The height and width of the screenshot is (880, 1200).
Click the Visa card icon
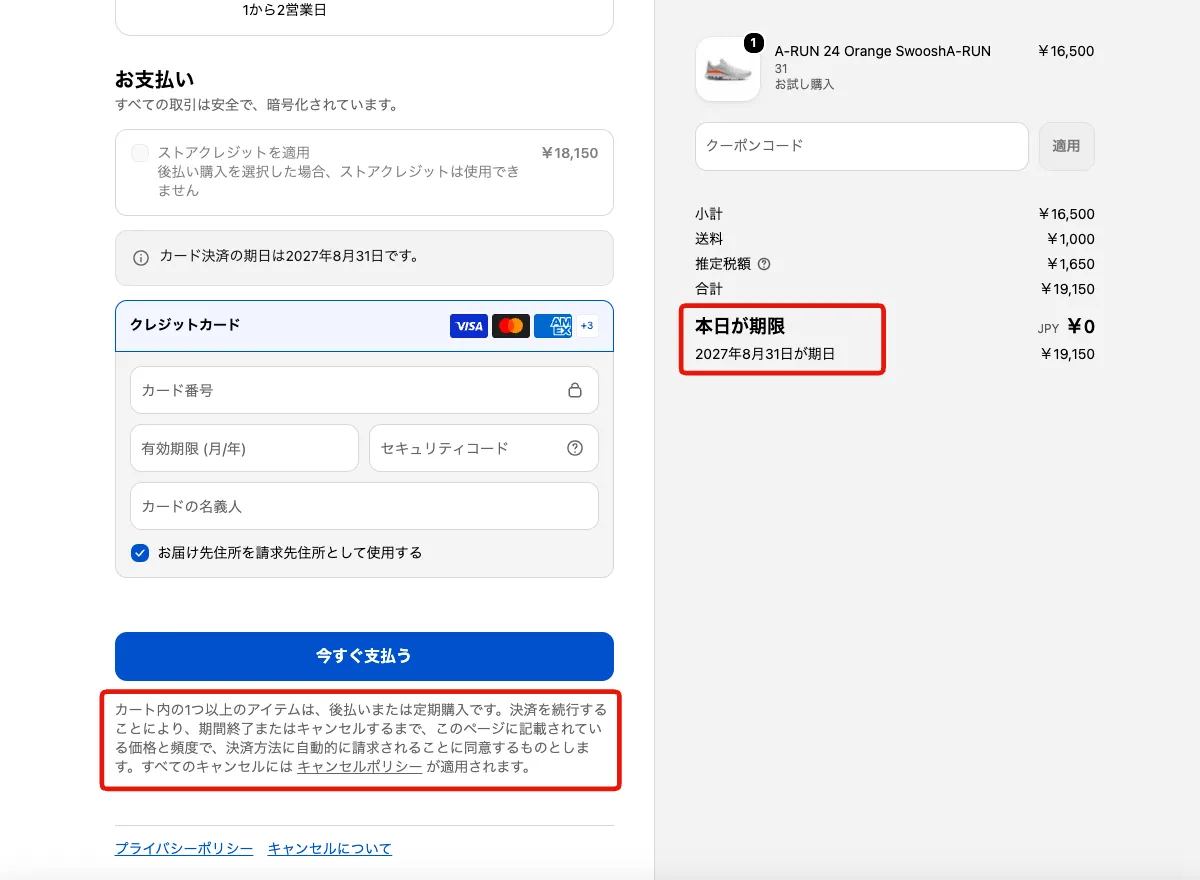(x=469, y=326)
